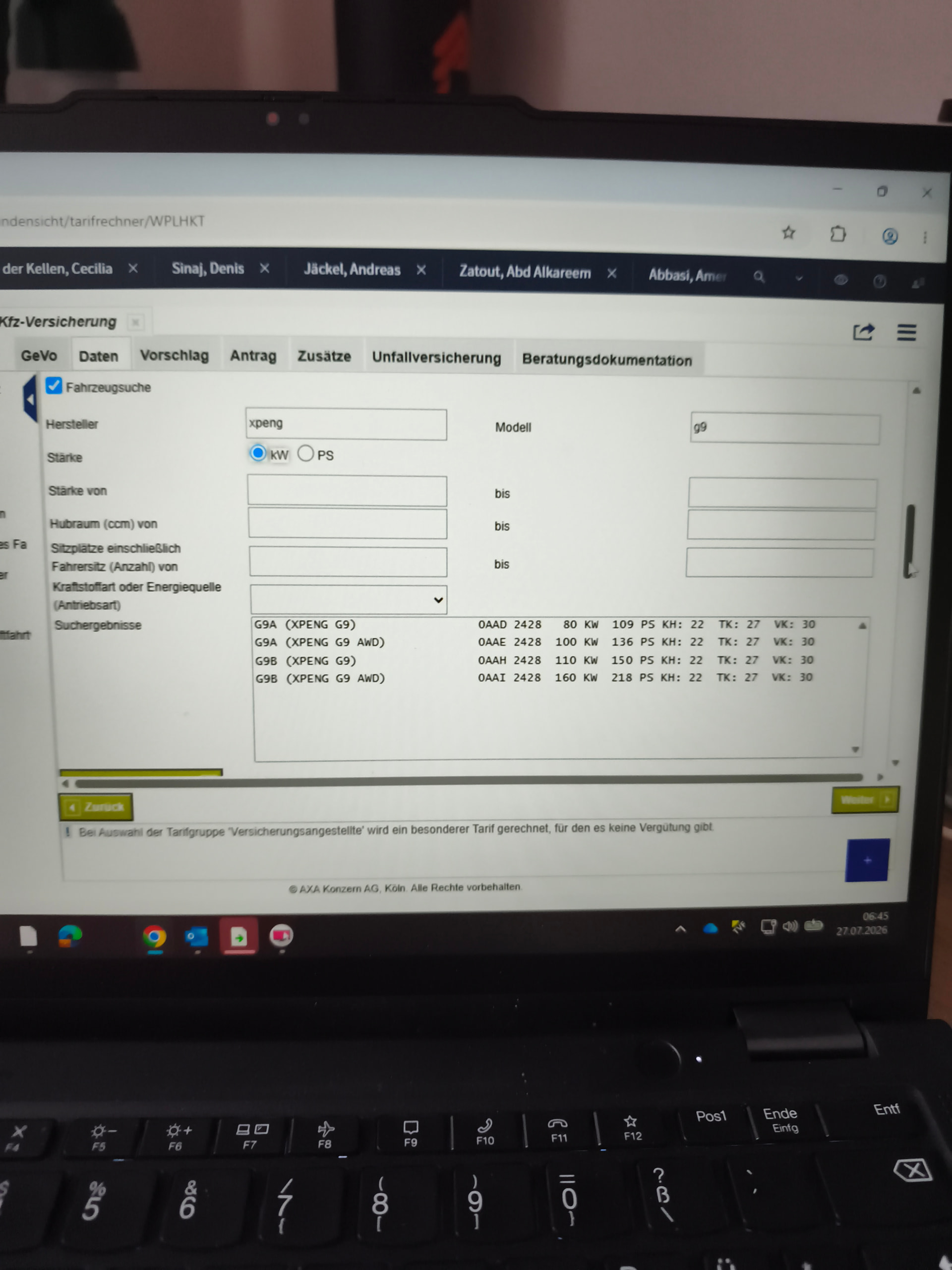Open the GeVo tab
This screenshot has width=952, height=1270.
point(39,355)
